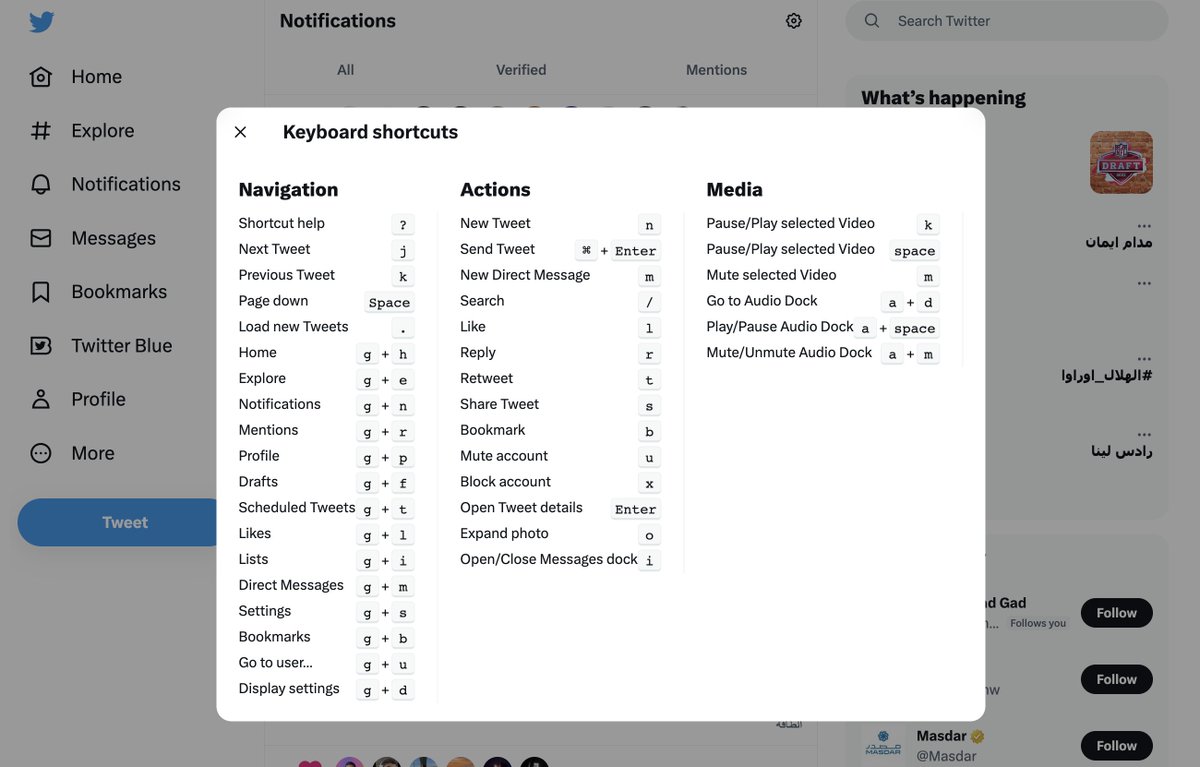Screen dimensions: 1200x767
Task: Click the 'Open Tweet details' text
Action: [x=521, y=508]
